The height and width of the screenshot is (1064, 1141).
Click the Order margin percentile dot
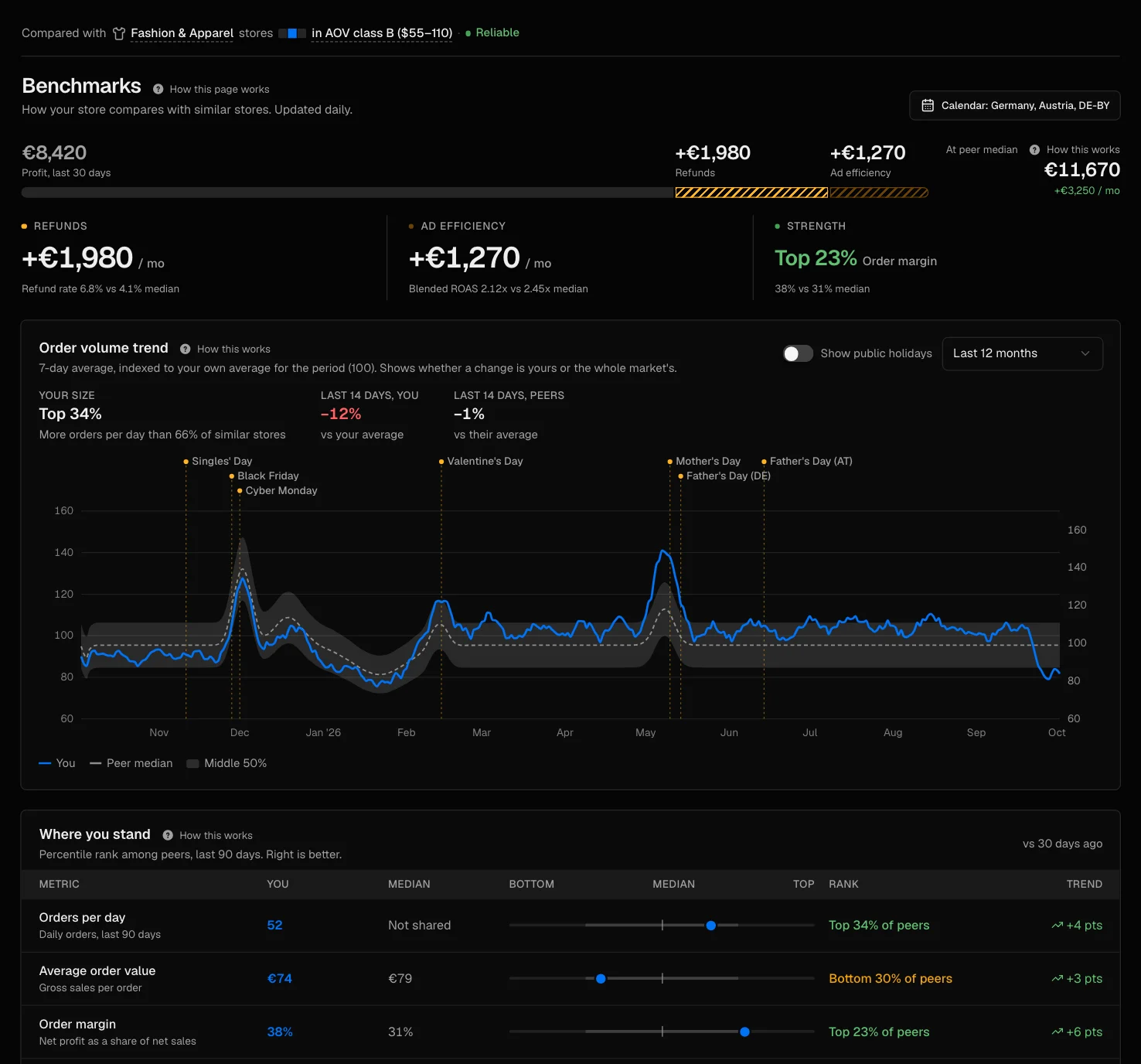(744, 1032)
